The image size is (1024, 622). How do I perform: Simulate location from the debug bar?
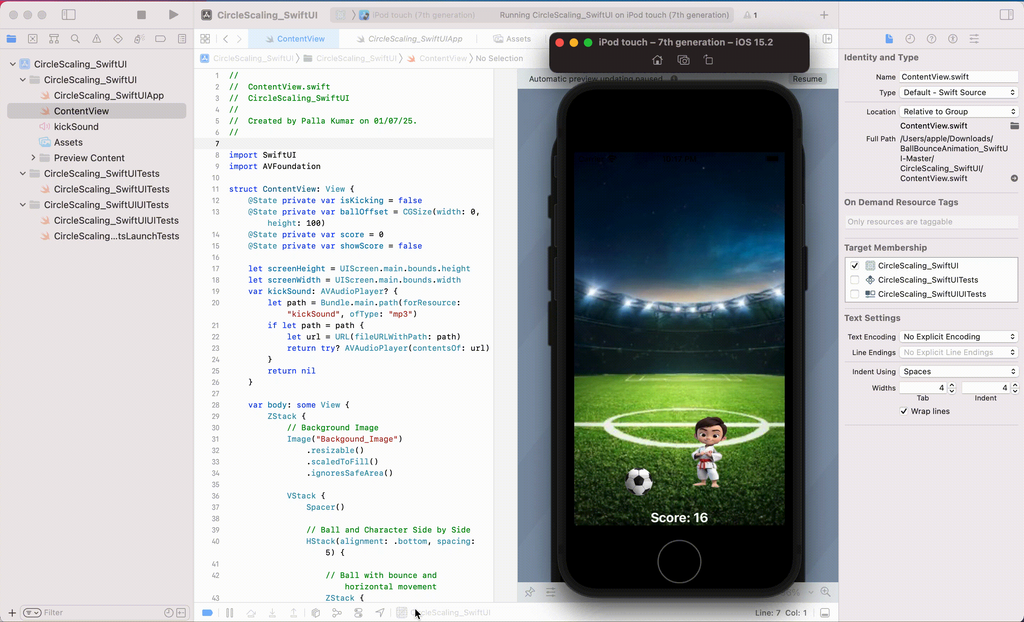[379, 613]
